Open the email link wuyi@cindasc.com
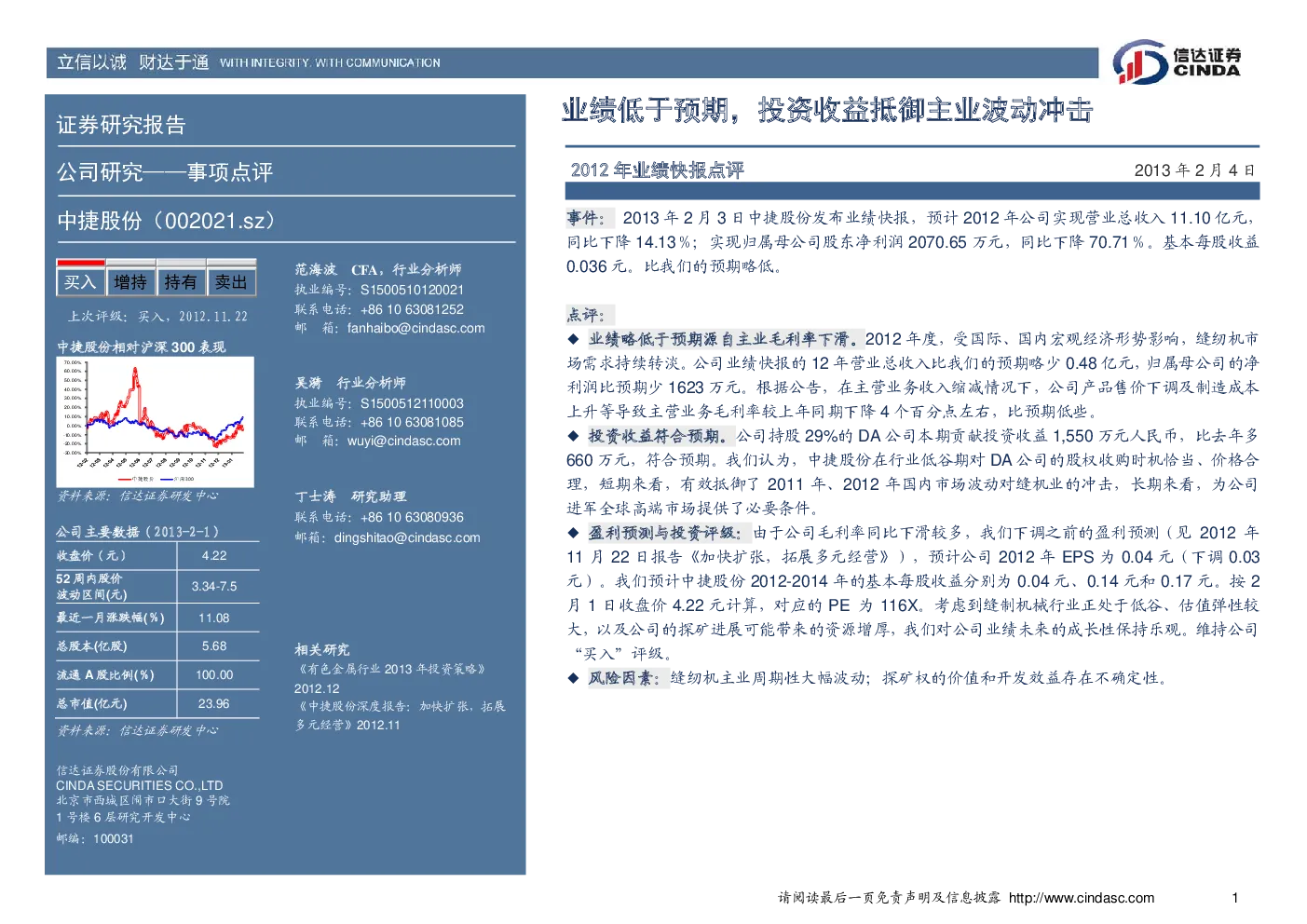Screen dimensions: 1307x924 coord(403,441)
